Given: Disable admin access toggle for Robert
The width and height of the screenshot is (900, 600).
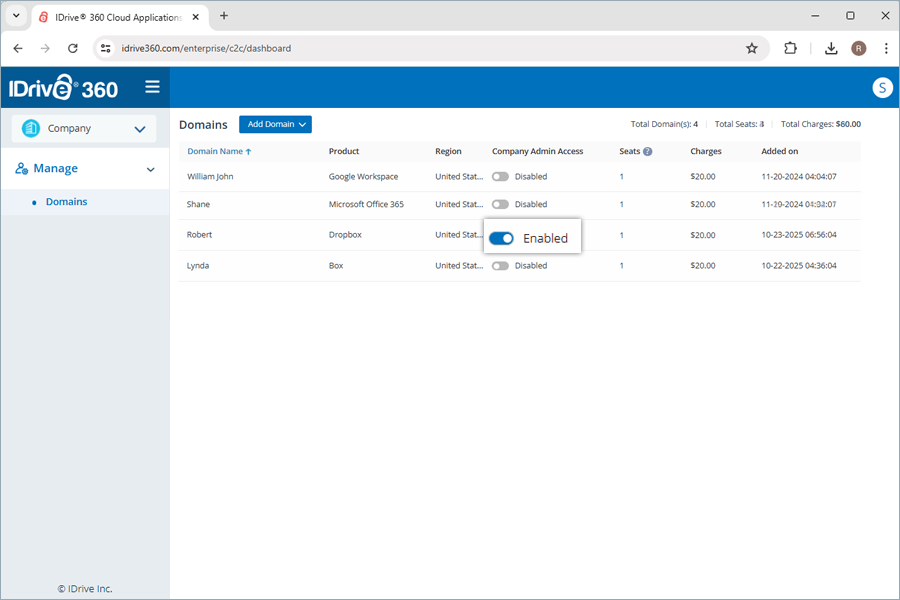Looking at the screenshot, I should tap(501, 238).
